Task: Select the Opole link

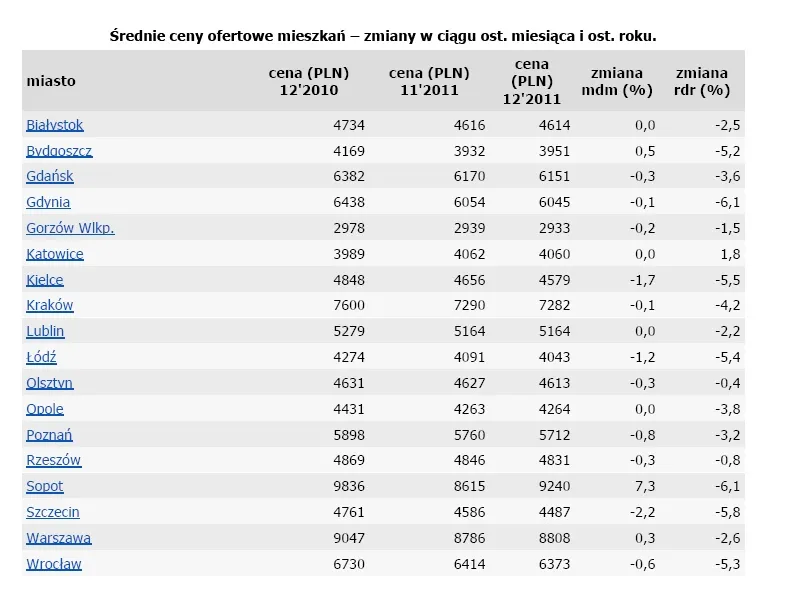Action: coord(45,409)
